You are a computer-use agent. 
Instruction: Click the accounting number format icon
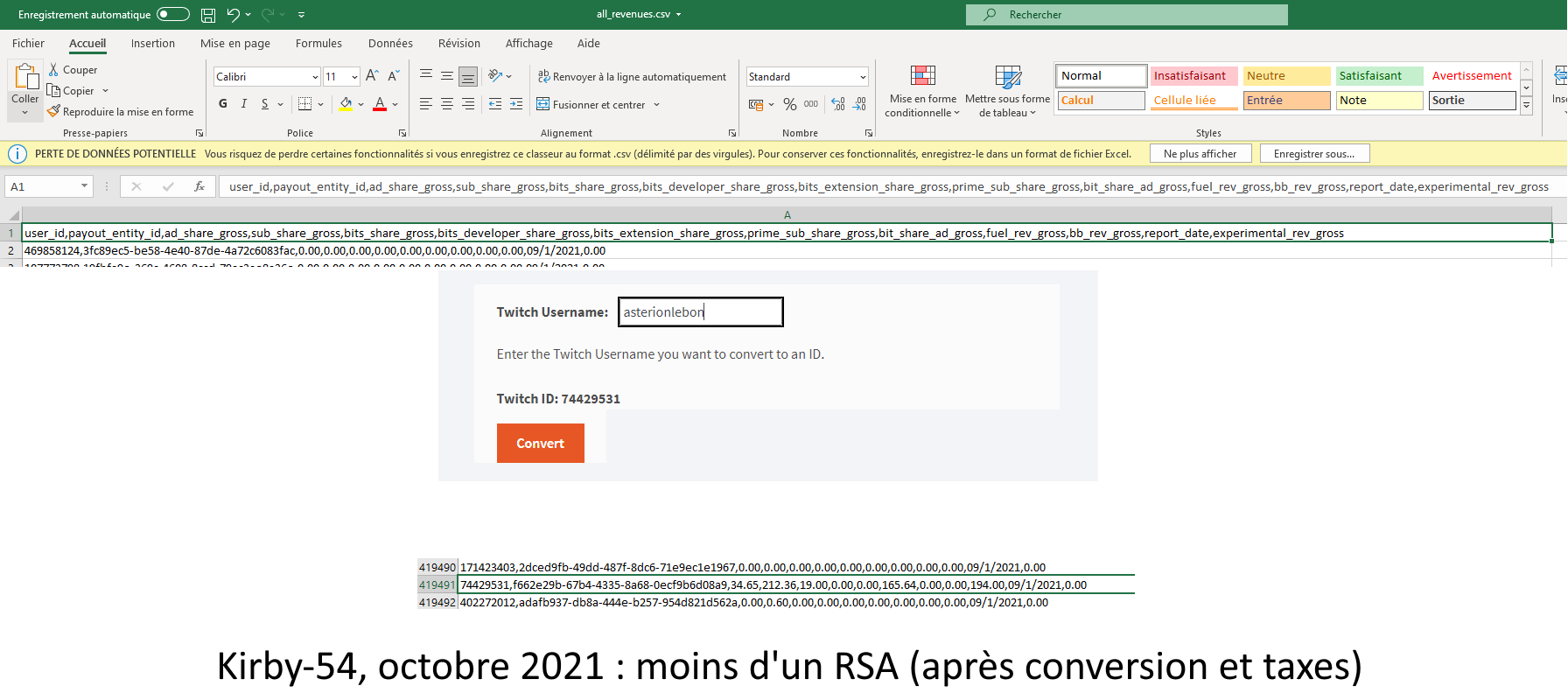tap(757, 104)
